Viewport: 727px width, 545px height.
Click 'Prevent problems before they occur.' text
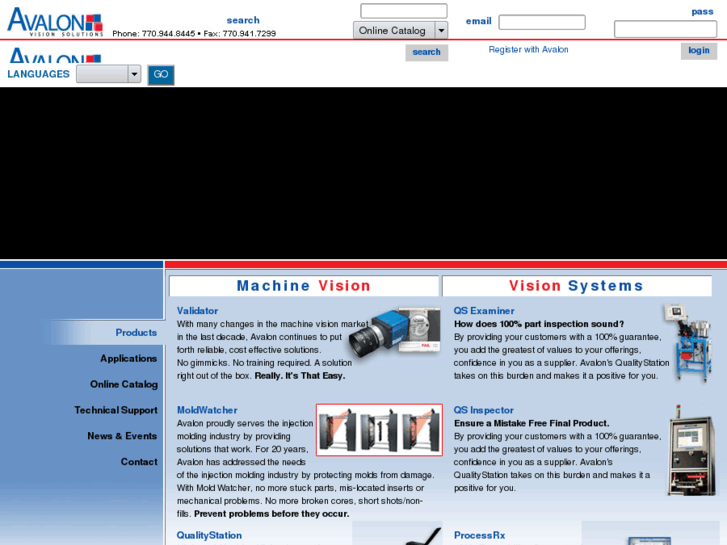point(271,514)
